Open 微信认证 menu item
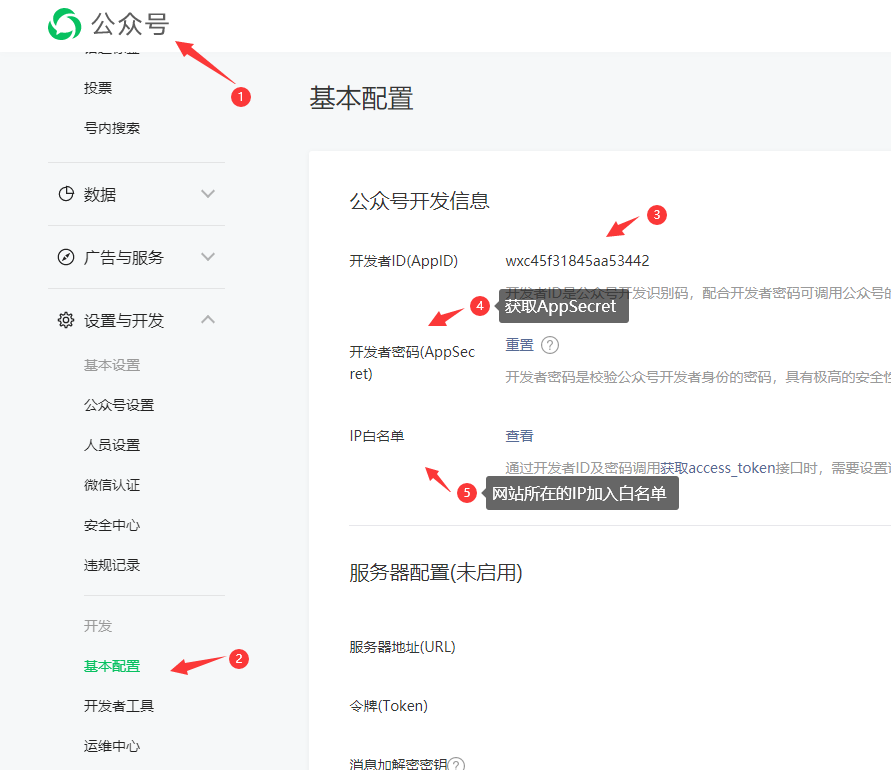The image size is (891, 770). coord(112,485)
